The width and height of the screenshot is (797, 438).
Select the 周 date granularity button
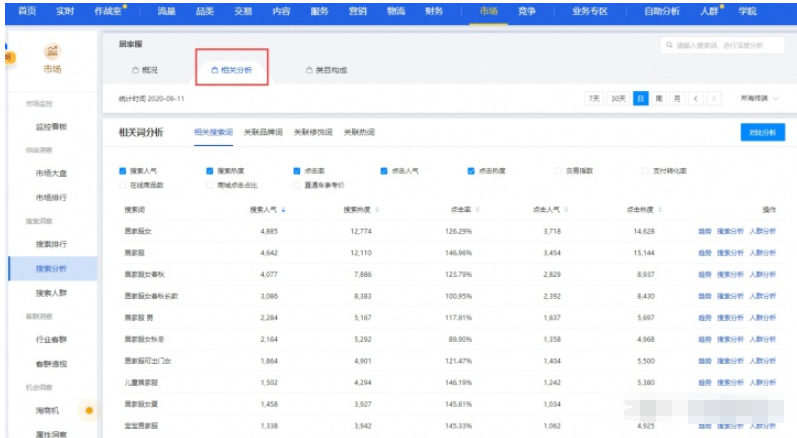[659, 99]
